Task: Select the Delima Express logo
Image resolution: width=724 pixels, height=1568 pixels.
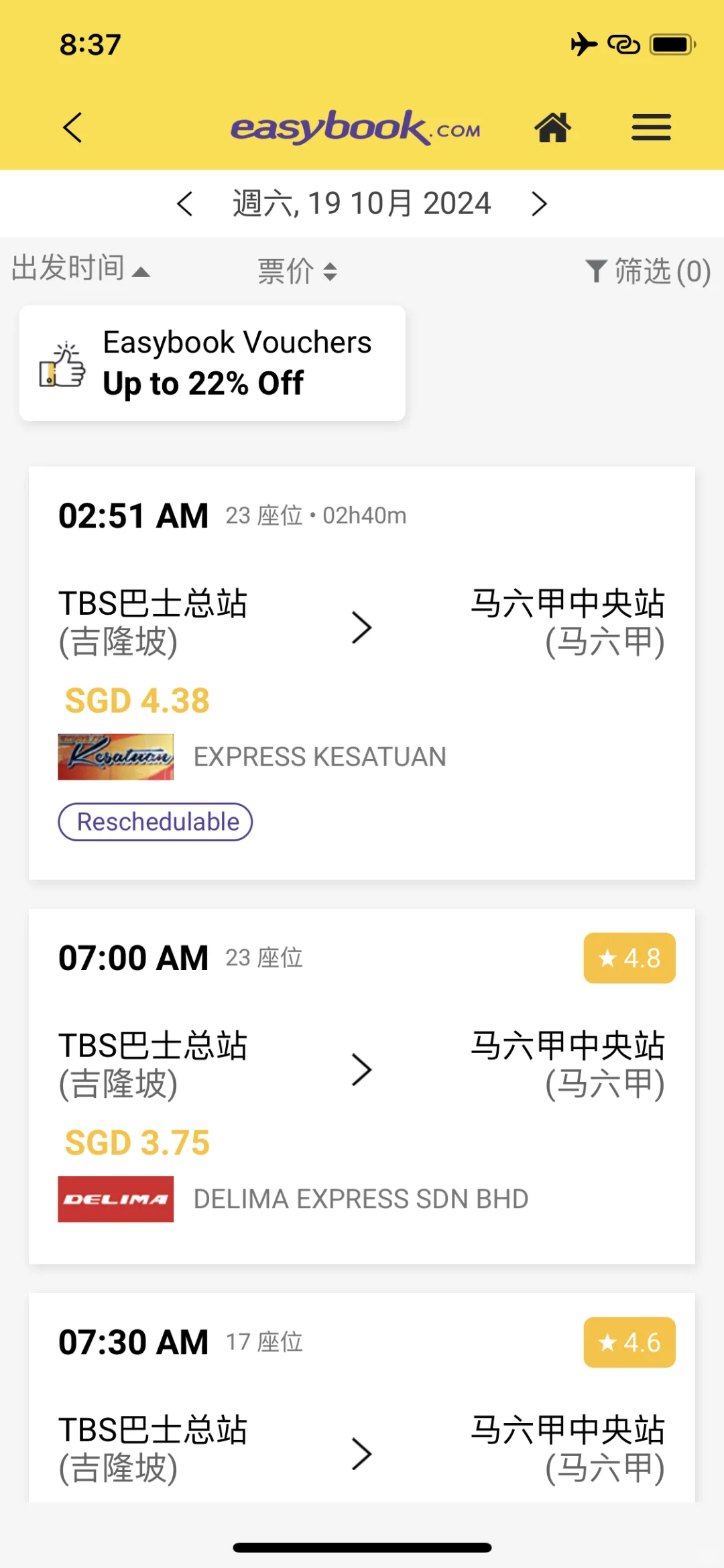Action: pos(115,1199)
